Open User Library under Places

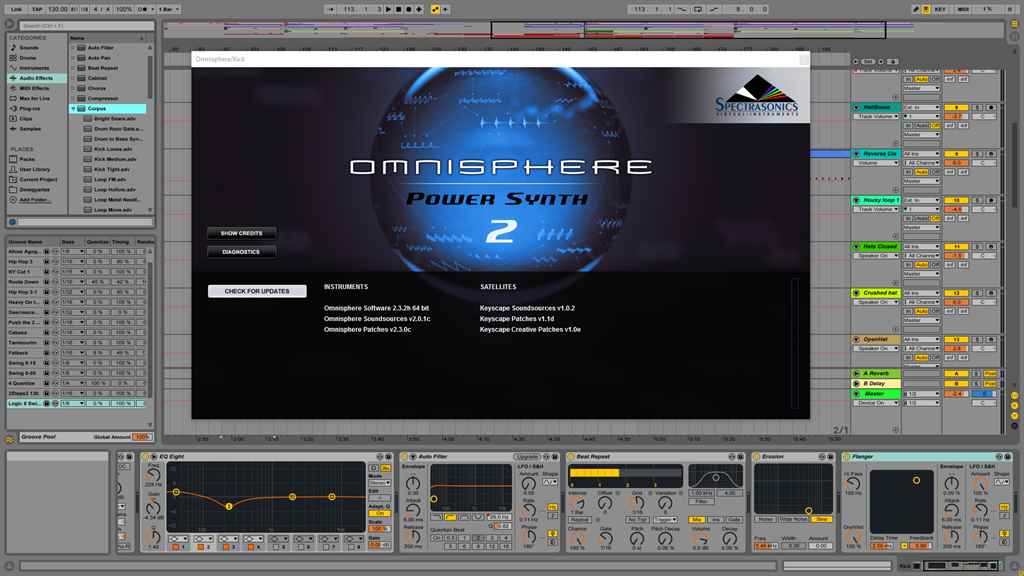pyautogui.click(x=35, y=169)
